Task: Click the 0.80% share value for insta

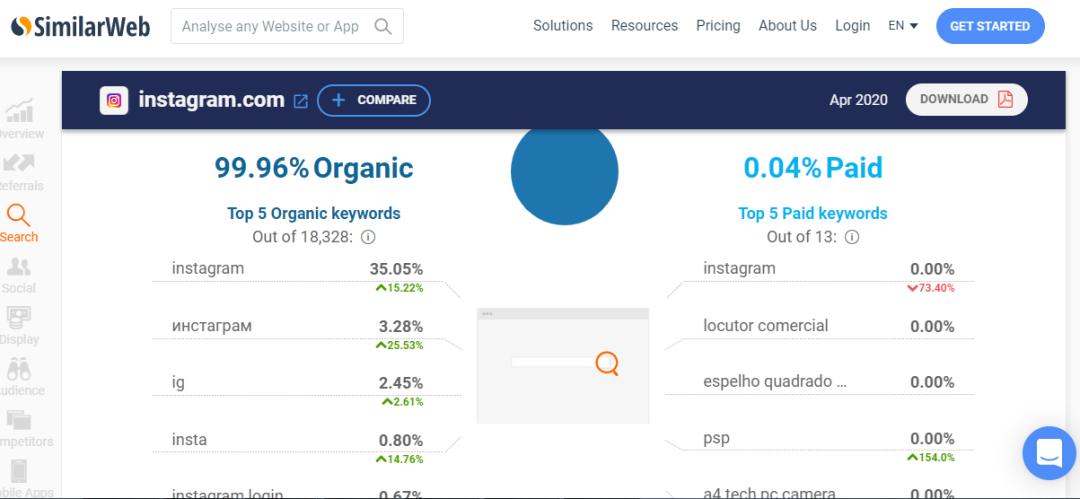Action: [401, 440]
